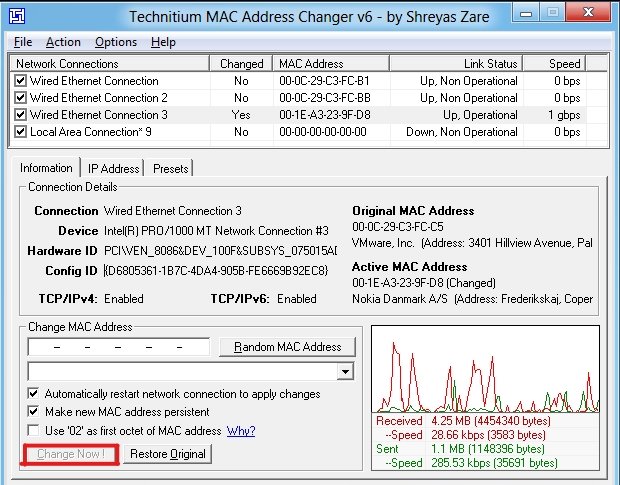This screenshot has width=620, height=485.
Task: Uncheck Make new MAC address persistent
Action: (x=34, y=412)
